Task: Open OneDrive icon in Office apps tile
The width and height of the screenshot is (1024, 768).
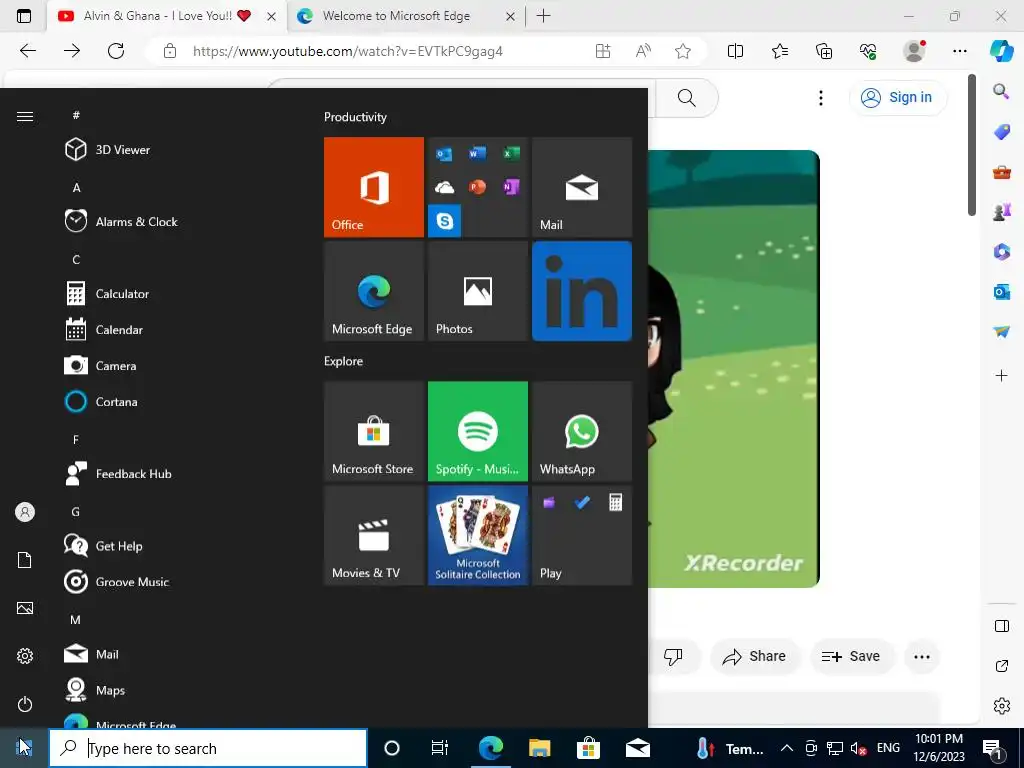Action: pyautogui.click(x=445, y=188)
